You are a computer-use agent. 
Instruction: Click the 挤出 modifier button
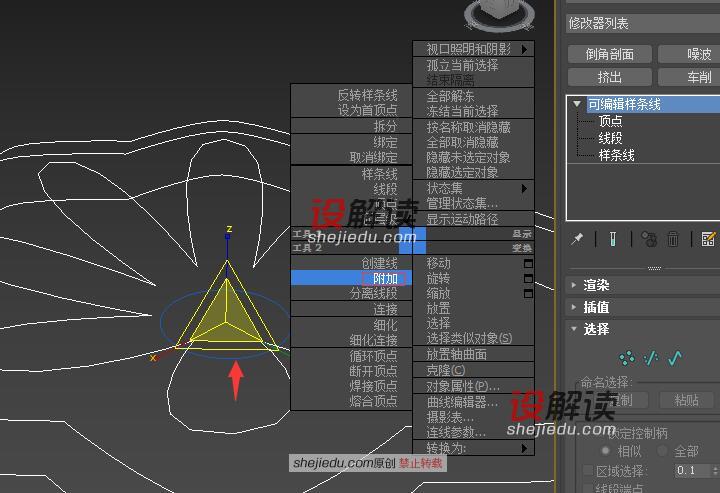610,77
